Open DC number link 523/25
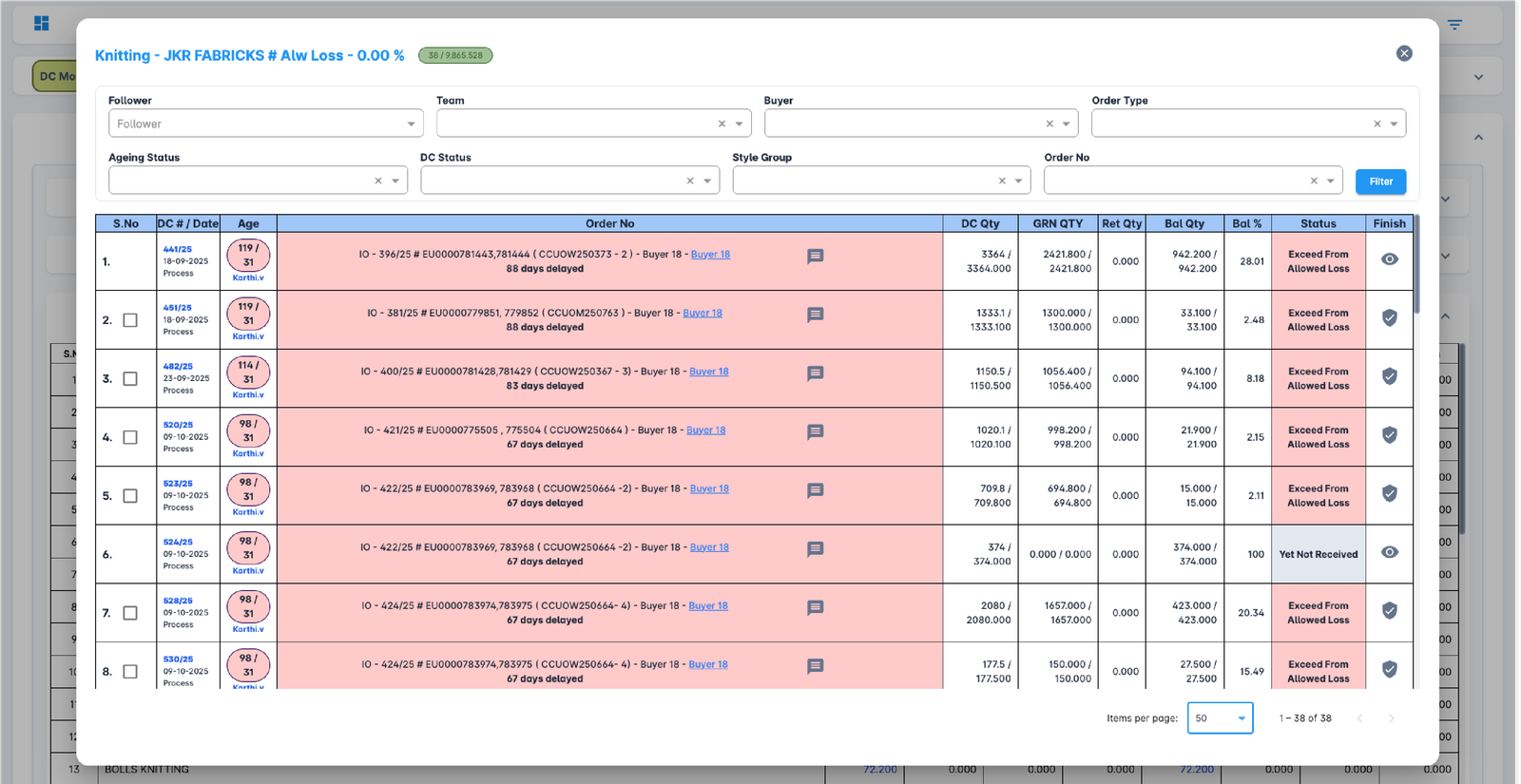Viewport: 1521px width, 784px height. click(178, 484)
